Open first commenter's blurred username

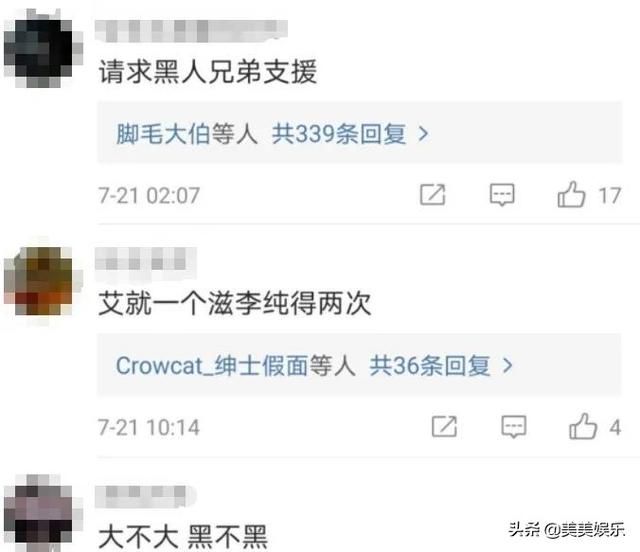(191, 31)
